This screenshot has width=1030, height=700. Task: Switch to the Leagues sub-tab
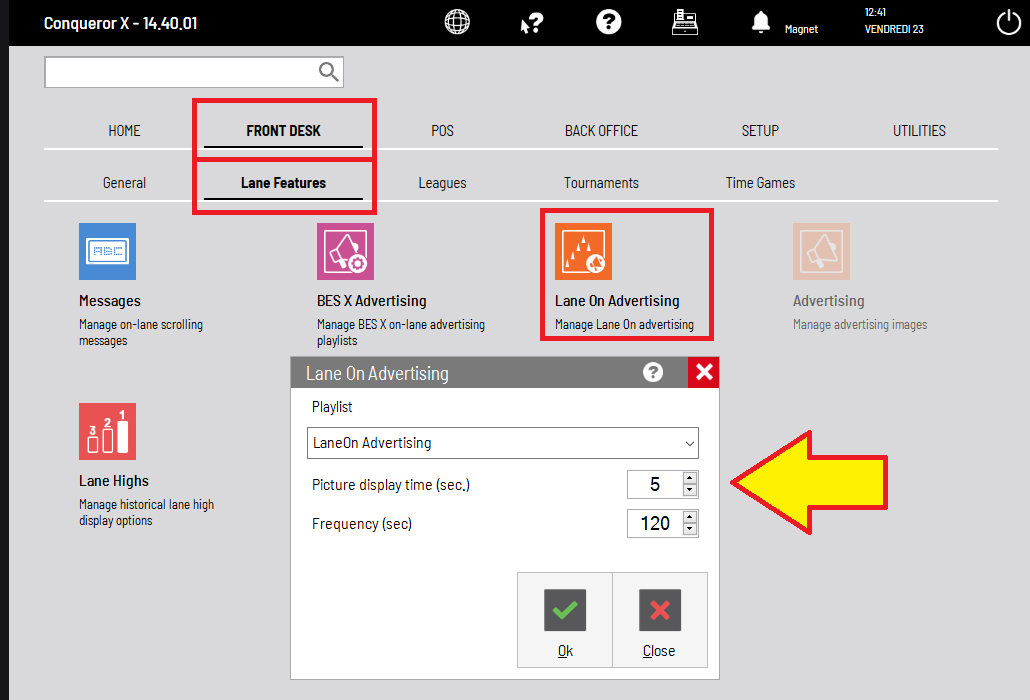click(x=442, y=183)
